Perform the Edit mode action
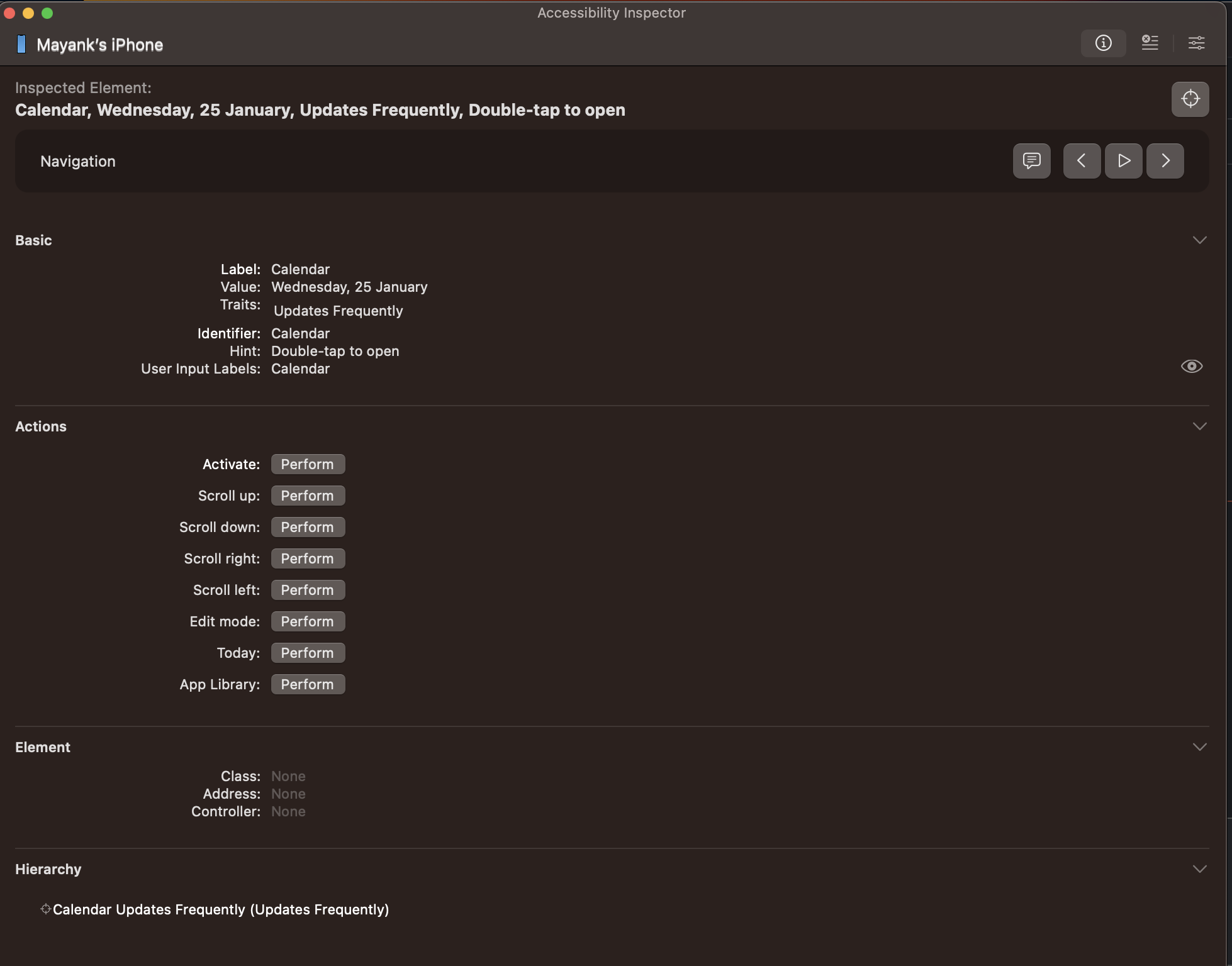Image resolution: width=1232 pixels, height=966 pixels. coord(308,621)
